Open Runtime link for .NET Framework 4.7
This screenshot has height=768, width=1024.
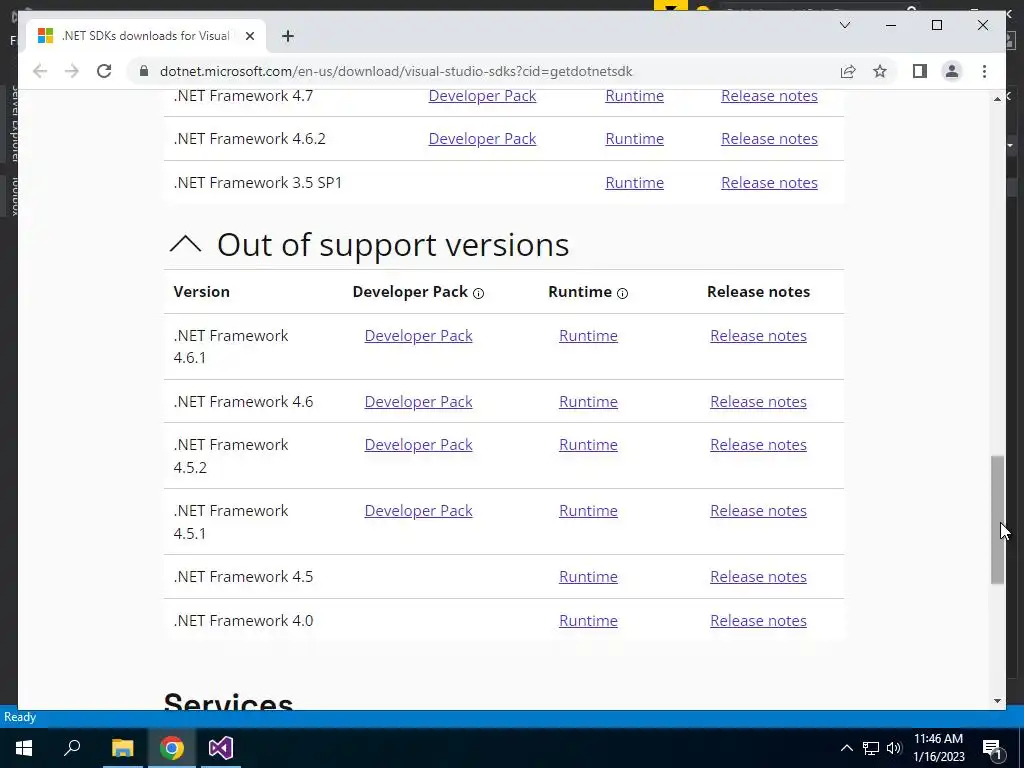pos(634,95)
